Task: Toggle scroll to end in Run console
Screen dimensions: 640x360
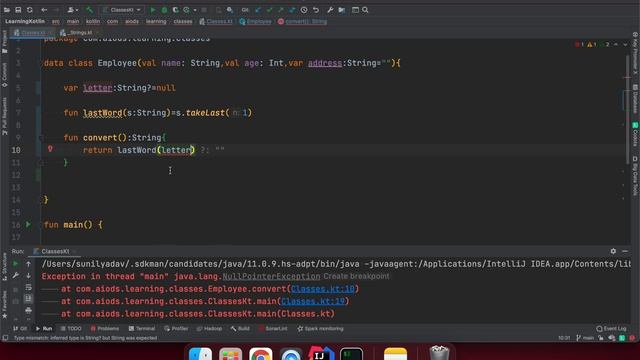Action: 28,299
